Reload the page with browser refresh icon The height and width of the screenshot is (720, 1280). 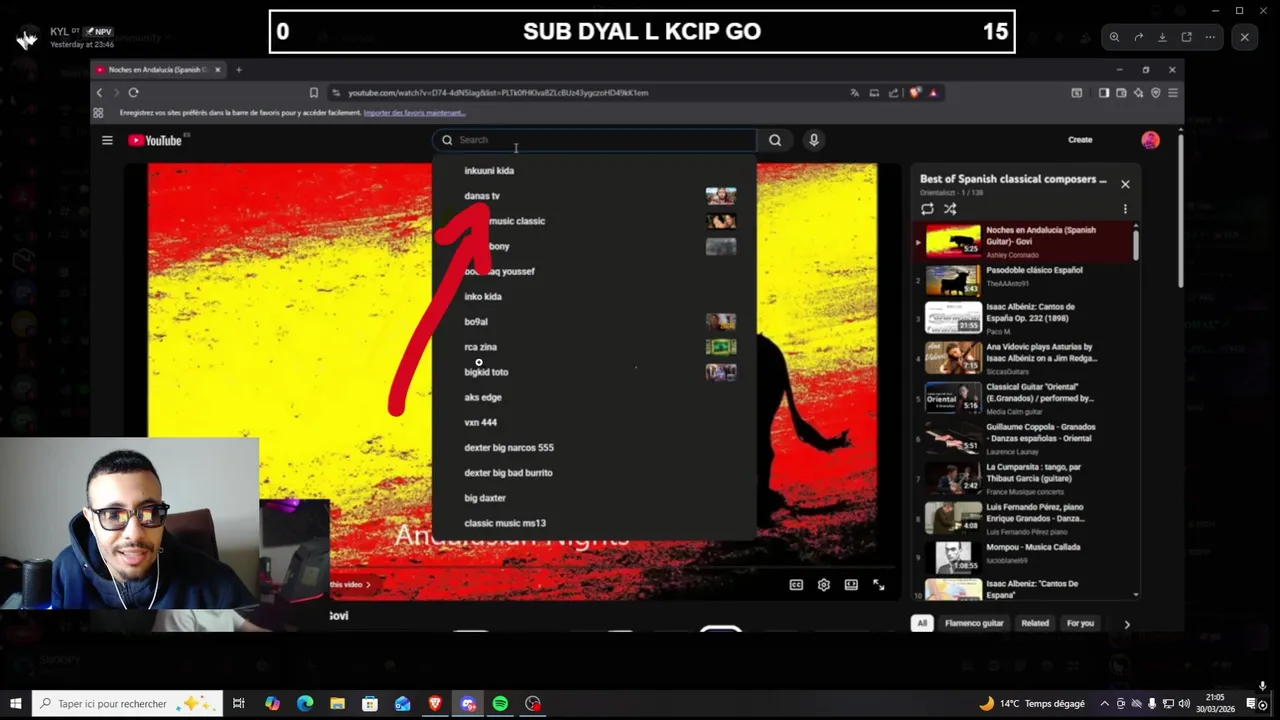[x=133, y=92]
